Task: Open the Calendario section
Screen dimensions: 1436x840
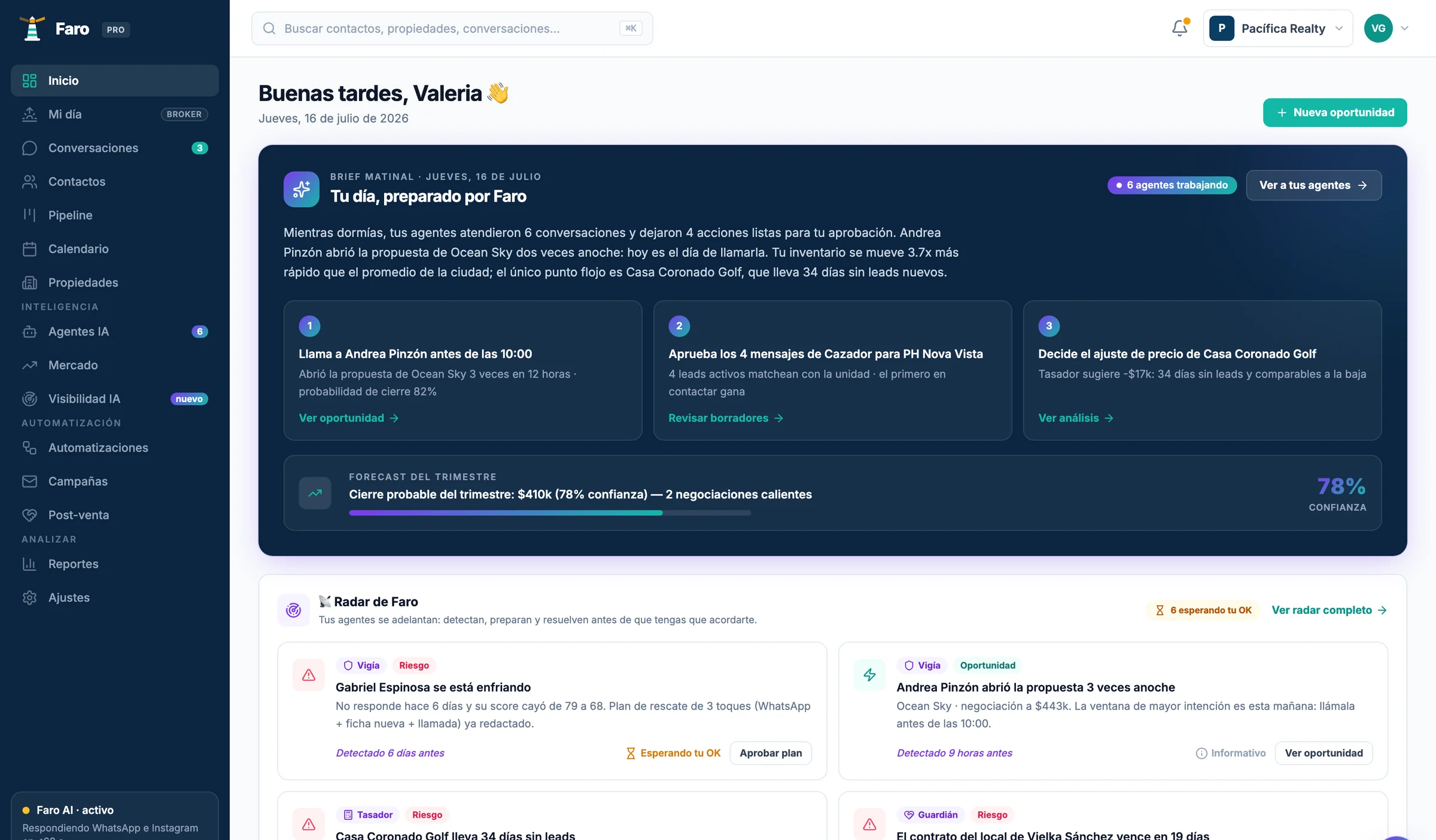Action: pos(115,249)
